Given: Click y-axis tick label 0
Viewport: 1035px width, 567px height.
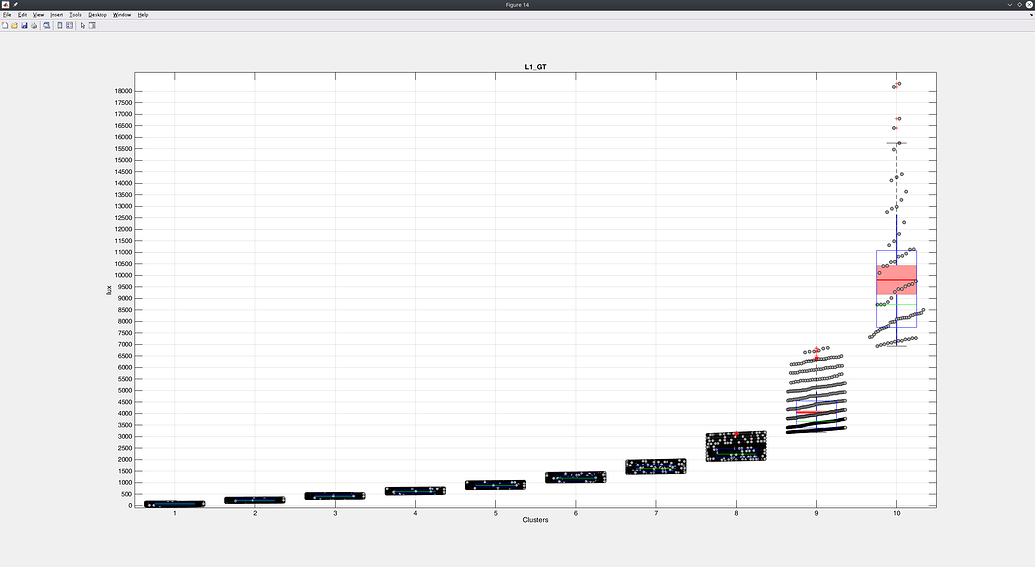Looking at the screenshot, I should coord(131,506).
